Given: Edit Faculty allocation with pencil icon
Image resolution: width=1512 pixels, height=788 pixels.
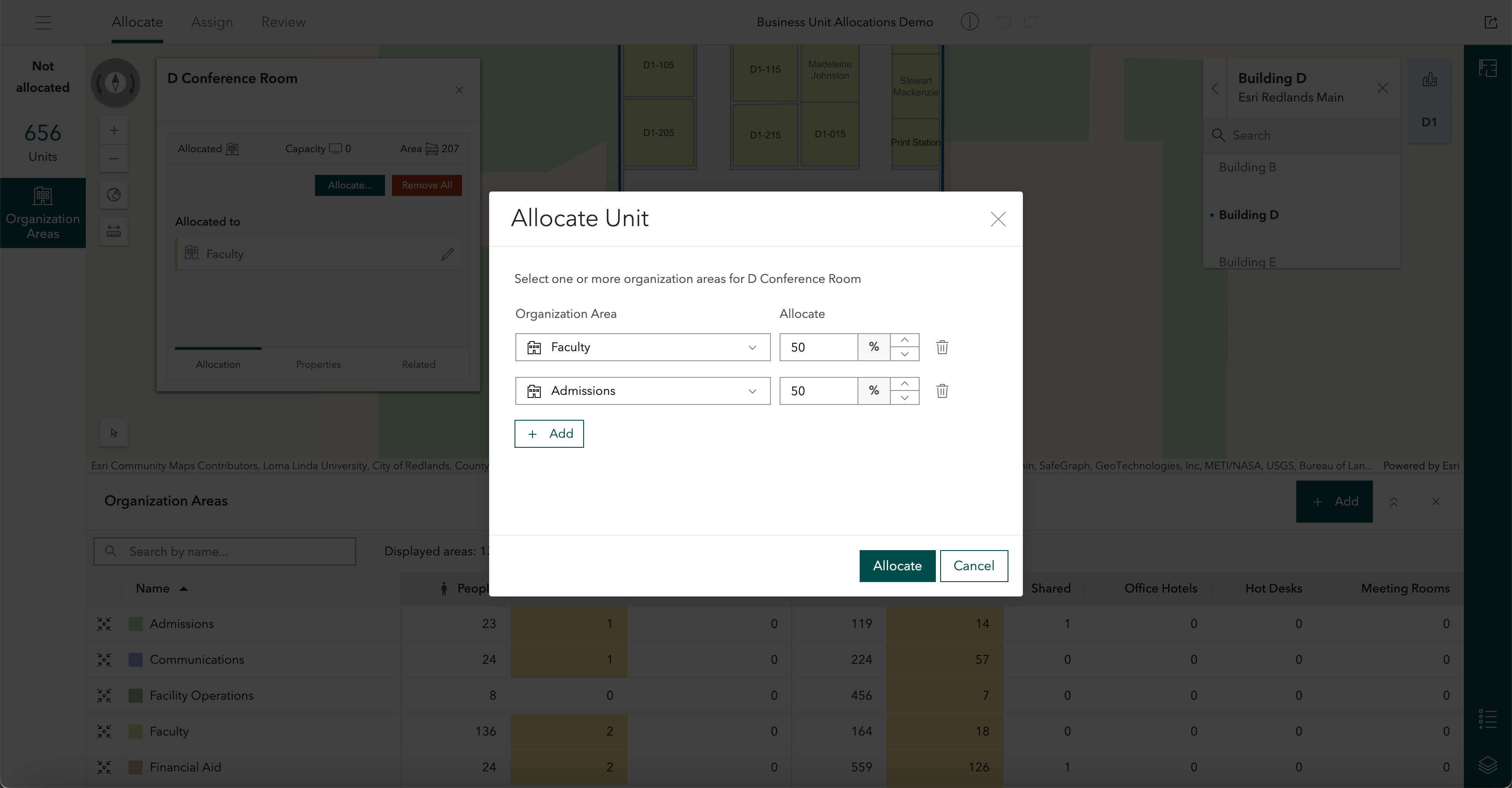Looking at the screenshot, I should point(447,254).
